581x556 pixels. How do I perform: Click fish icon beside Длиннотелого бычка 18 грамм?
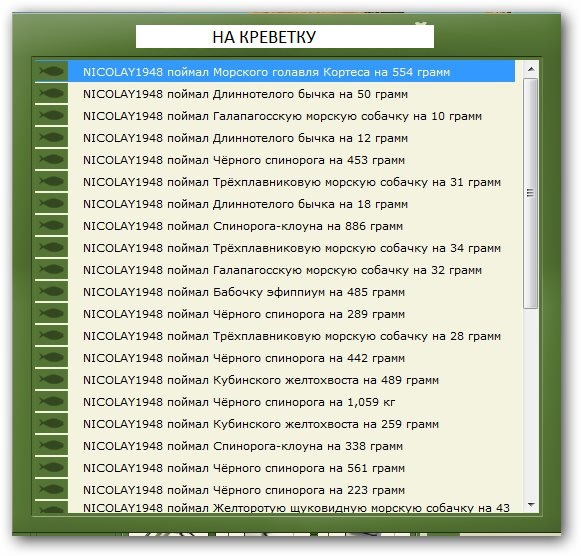coord(52,203)
